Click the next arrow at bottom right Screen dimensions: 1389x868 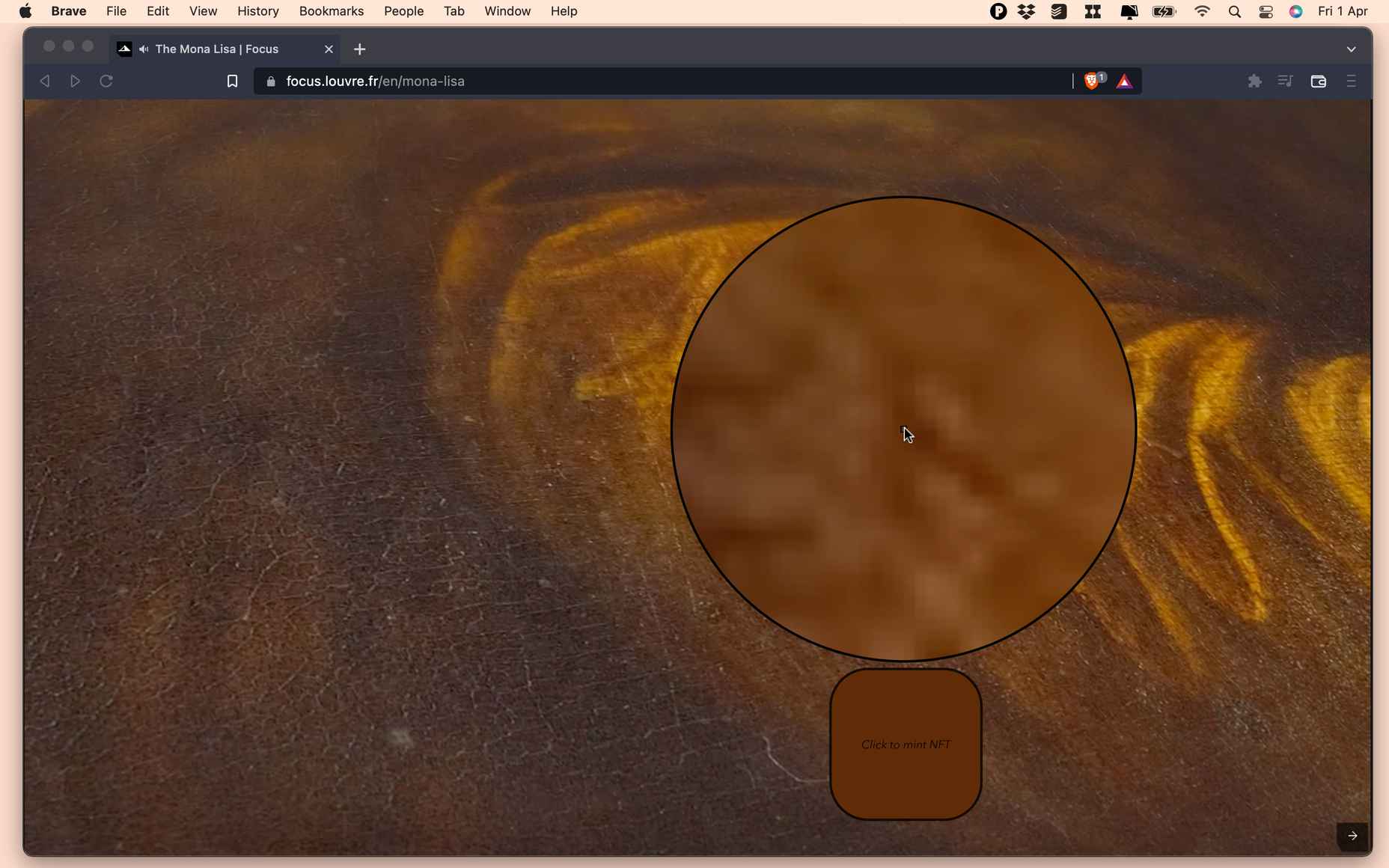click(x=1352, y=836)
